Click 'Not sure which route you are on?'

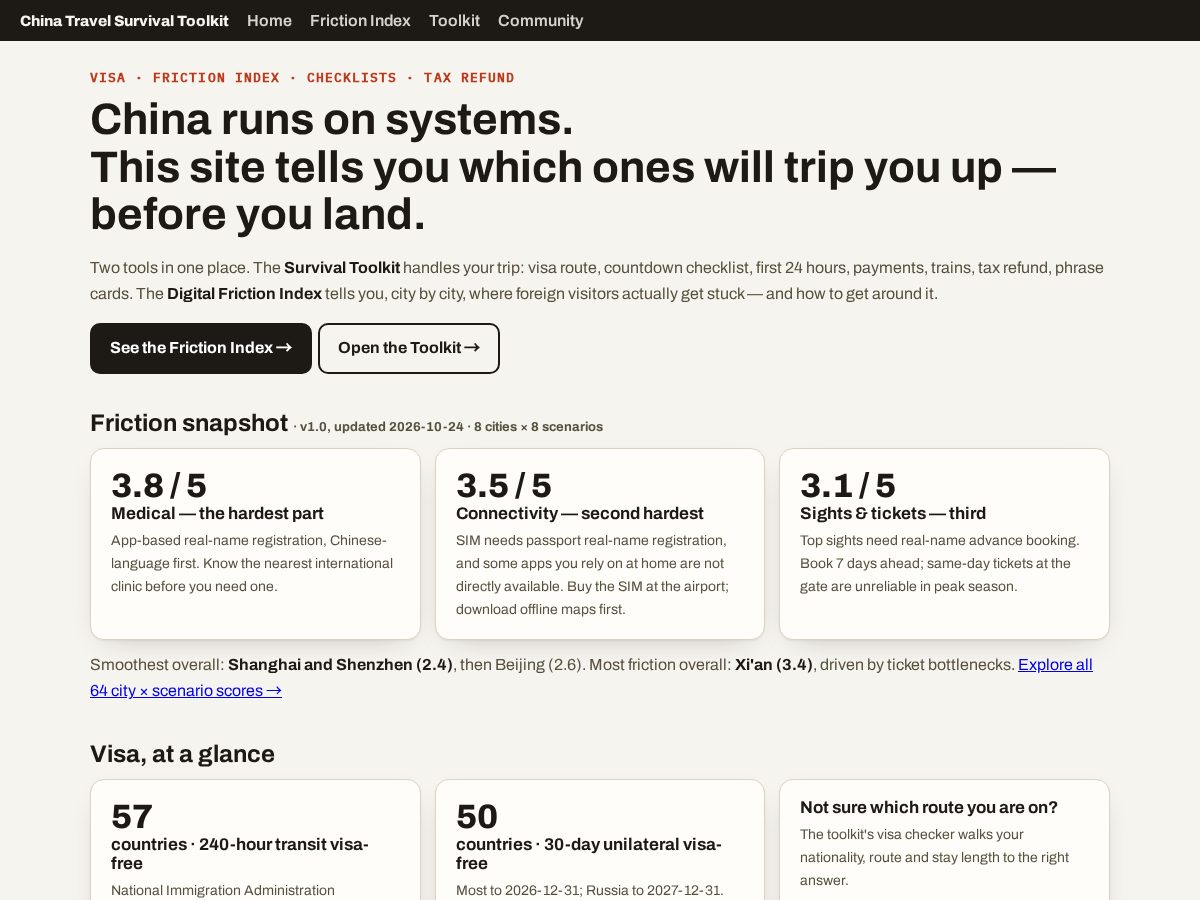pos(929,807)
